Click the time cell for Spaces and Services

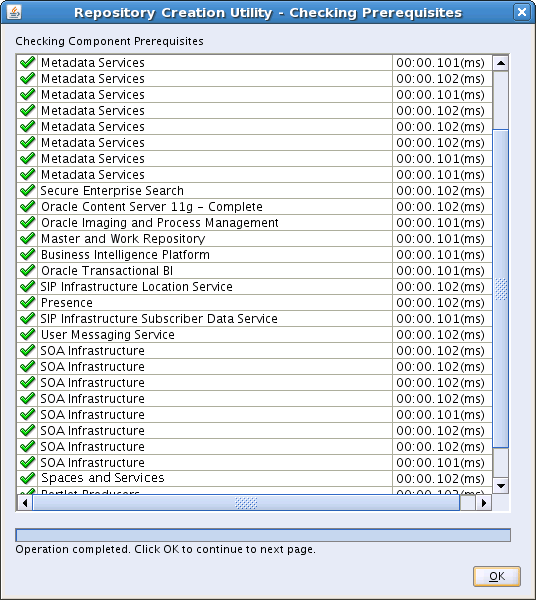tap(442, 479)
